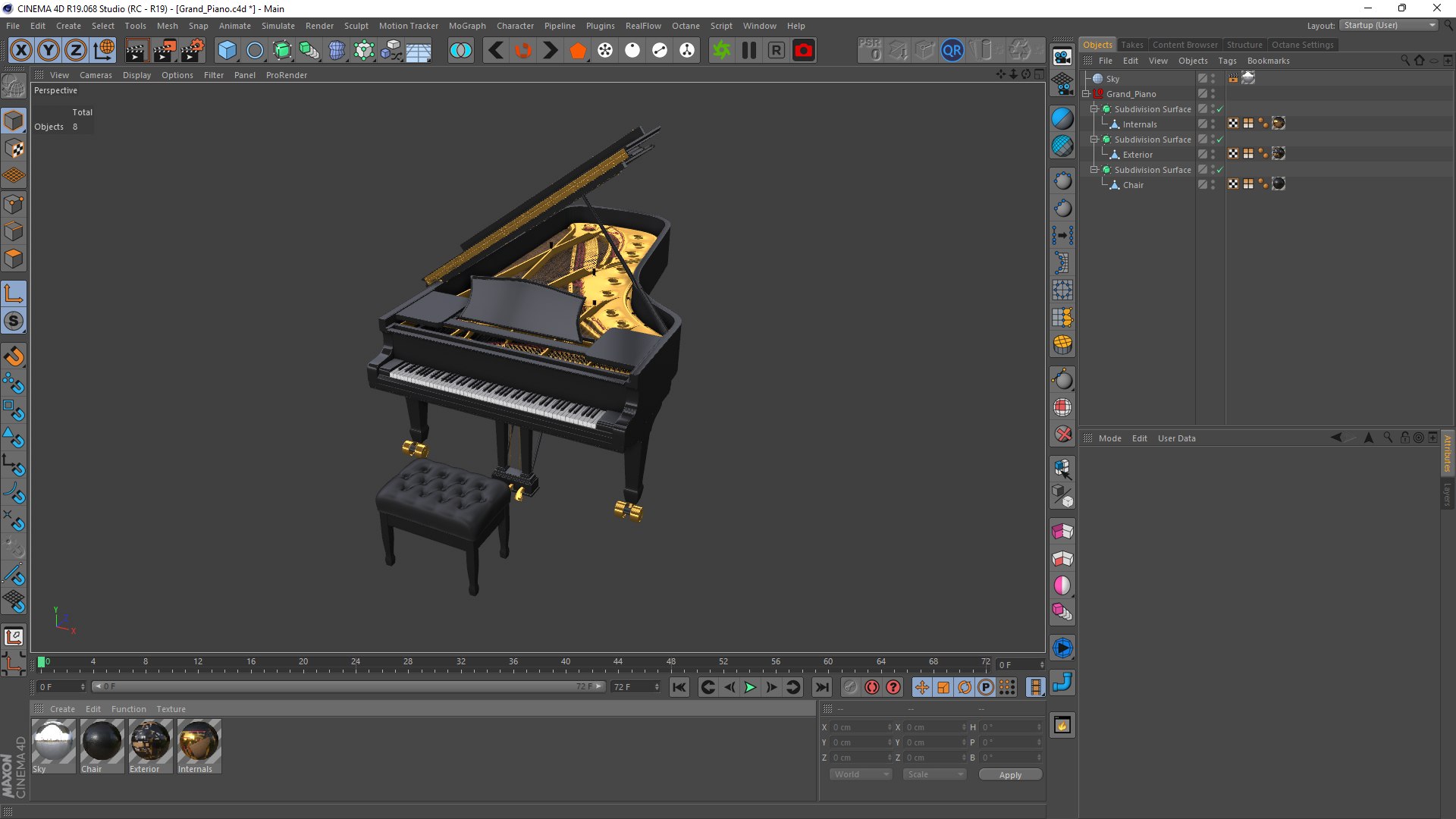Toggle the X axis lock icon

21,51
